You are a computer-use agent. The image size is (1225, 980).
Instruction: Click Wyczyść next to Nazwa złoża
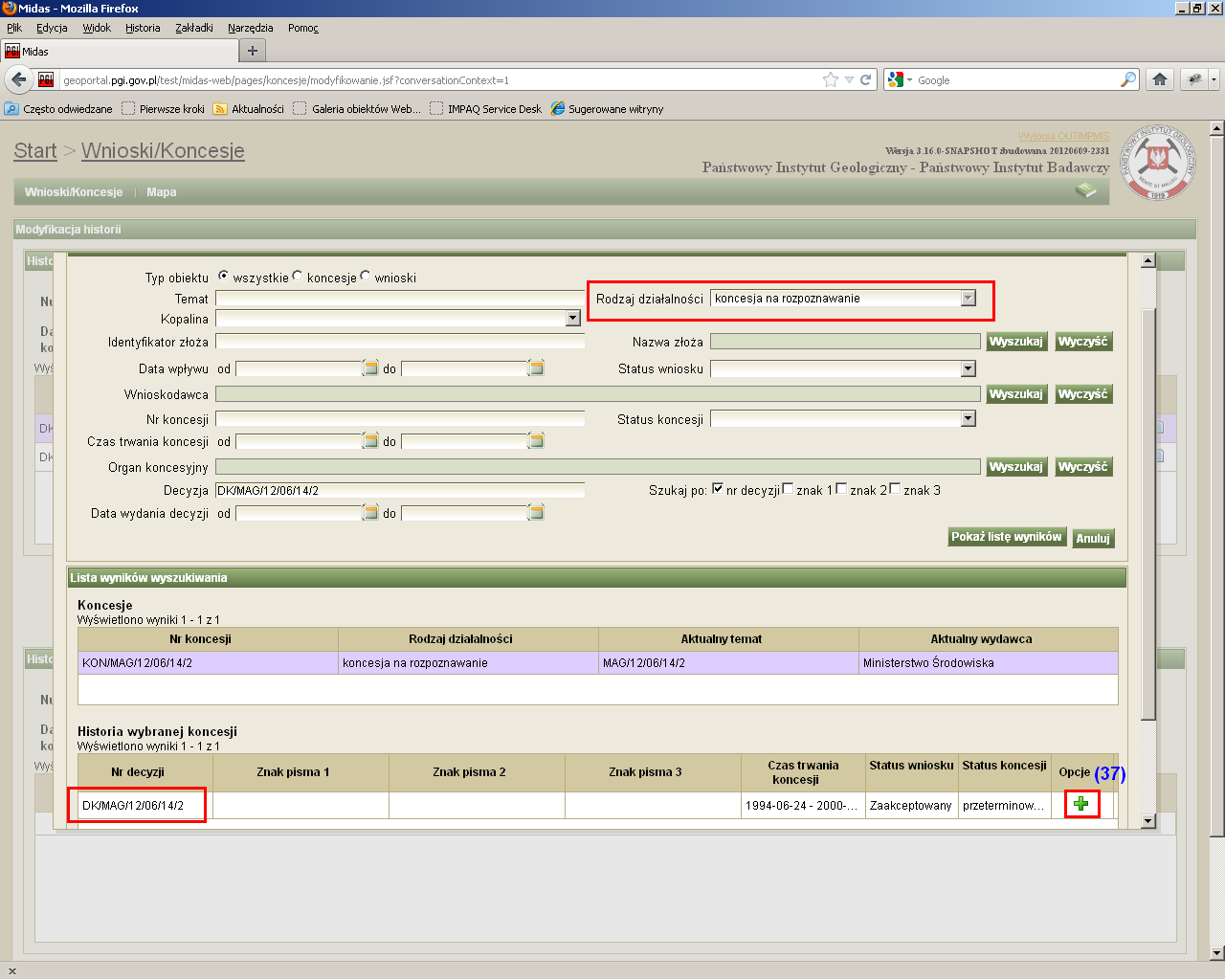coord(1083,342)
